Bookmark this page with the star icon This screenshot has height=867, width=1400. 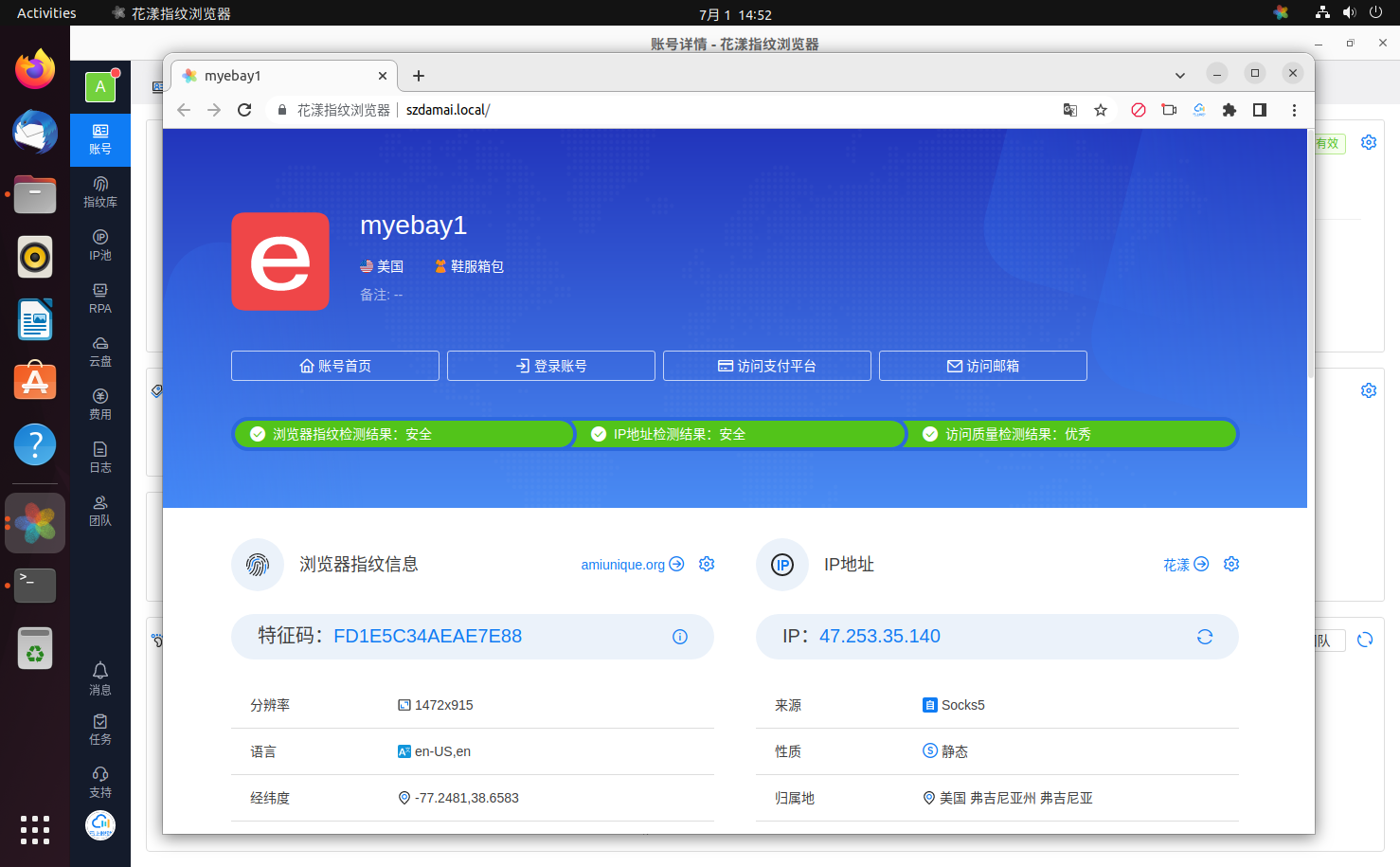(x=1101, y=110)
